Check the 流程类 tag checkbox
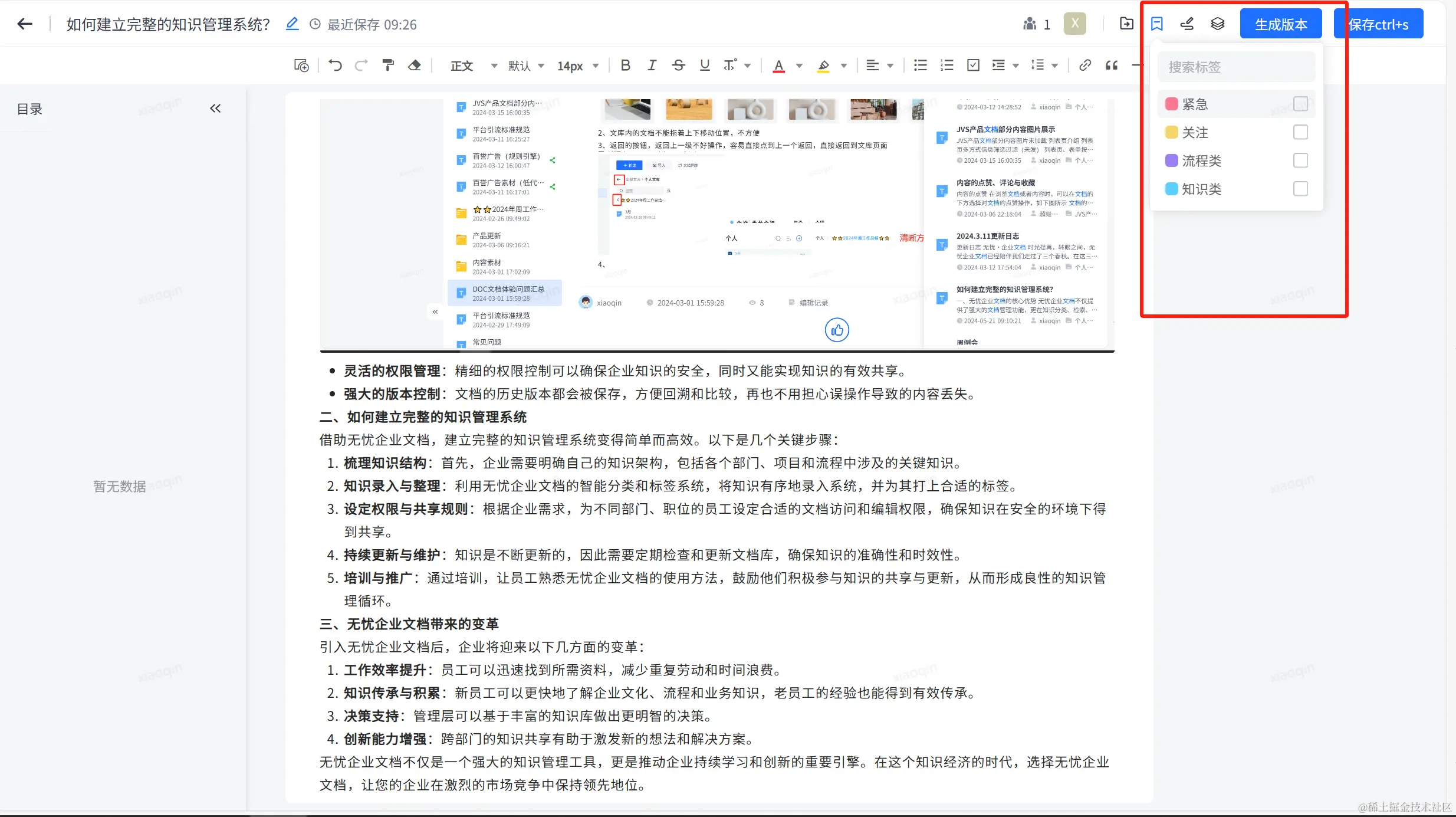This screenshot has width=1456, height=817. 1300,160
